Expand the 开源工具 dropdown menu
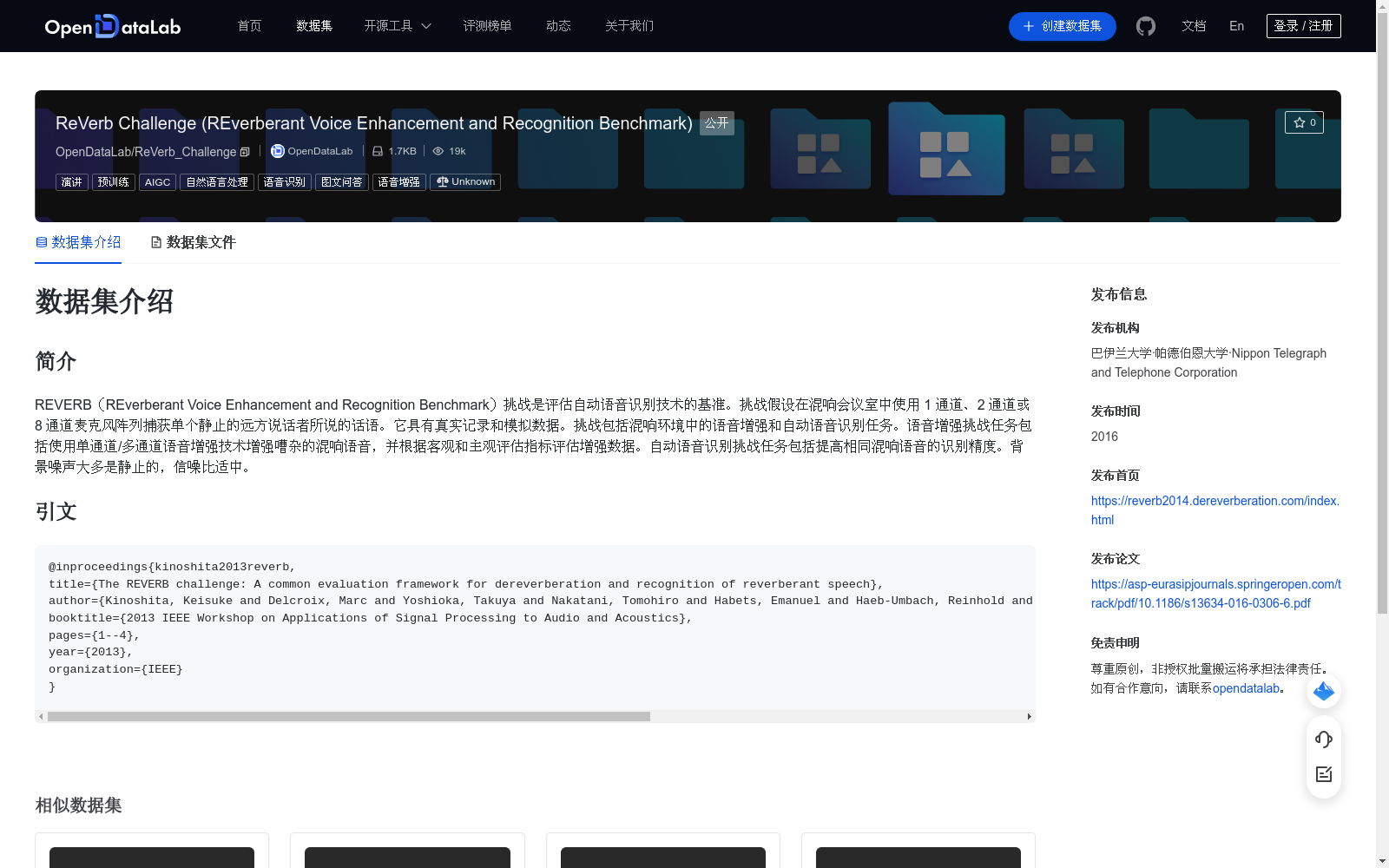This screenshot has height=868, width=1389. (398, 26)
